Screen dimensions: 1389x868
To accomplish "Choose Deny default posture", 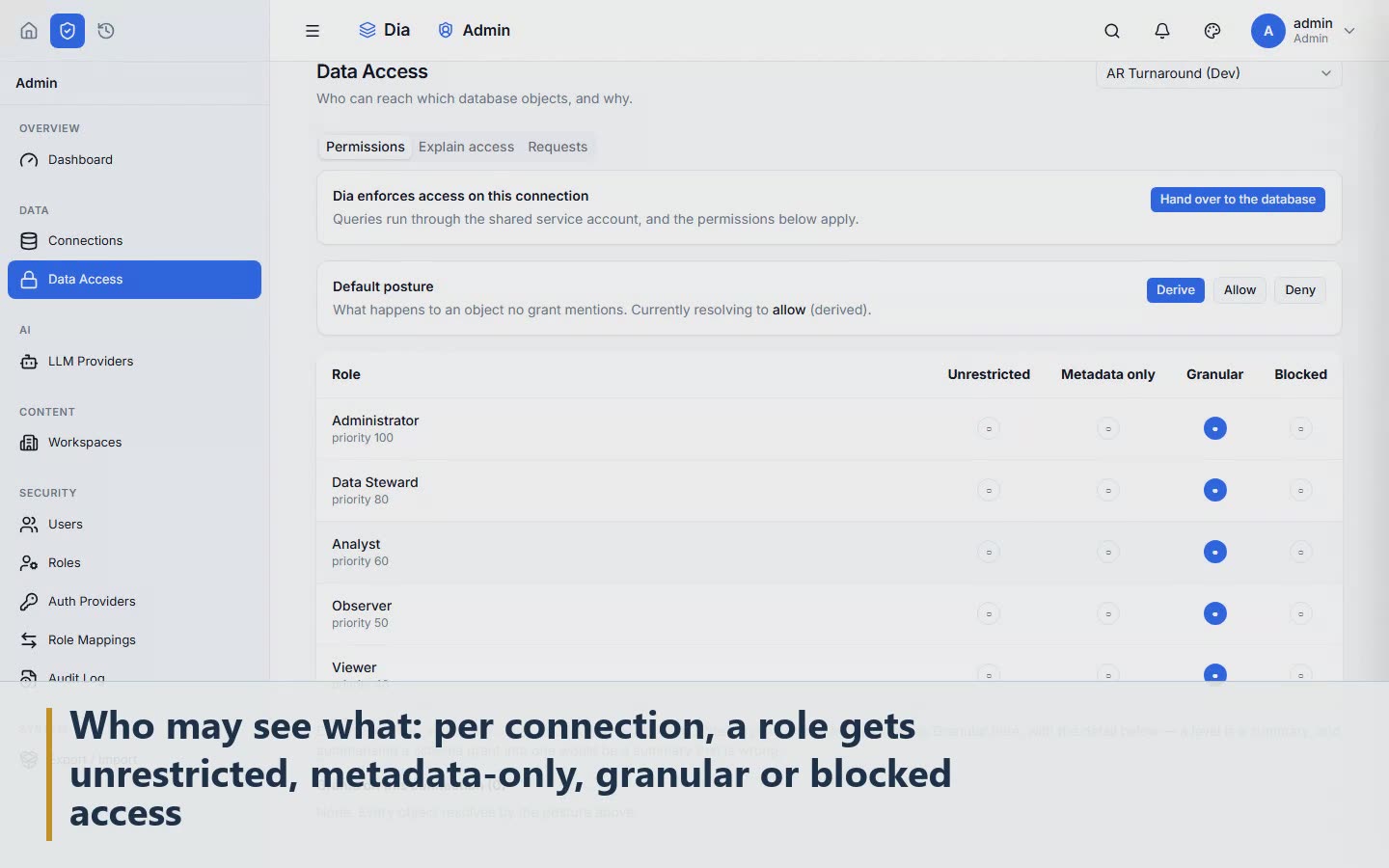I will (x=1300, y=290).
